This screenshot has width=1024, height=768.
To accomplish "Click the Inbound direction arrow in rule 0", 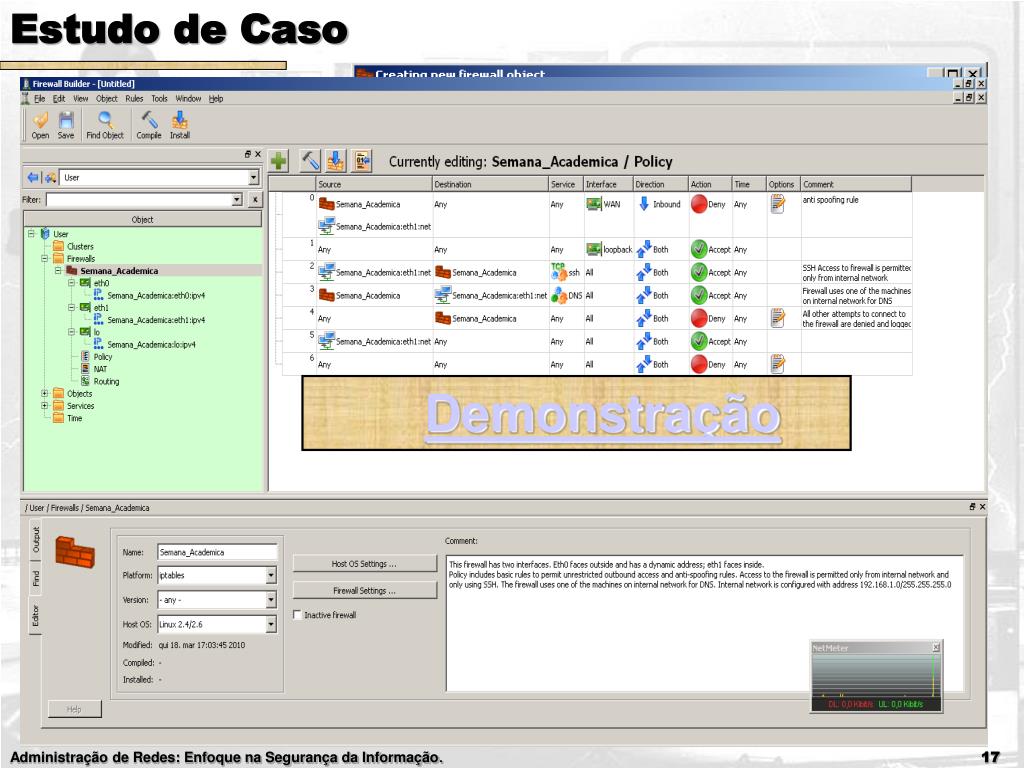I will pyautogui.click(x=644, y=204).
